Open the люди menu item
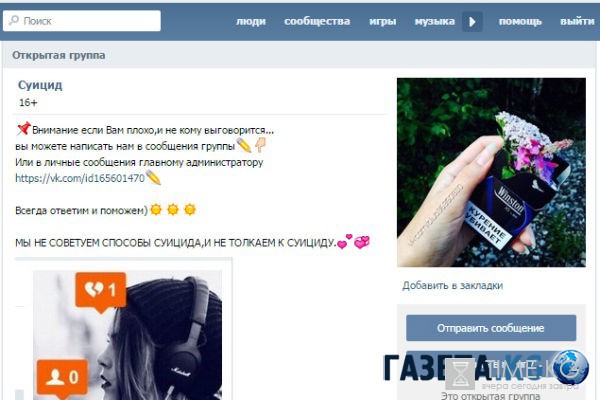This screenshot has width=600, height=400. pyautogui.click(x=251, y=21)
